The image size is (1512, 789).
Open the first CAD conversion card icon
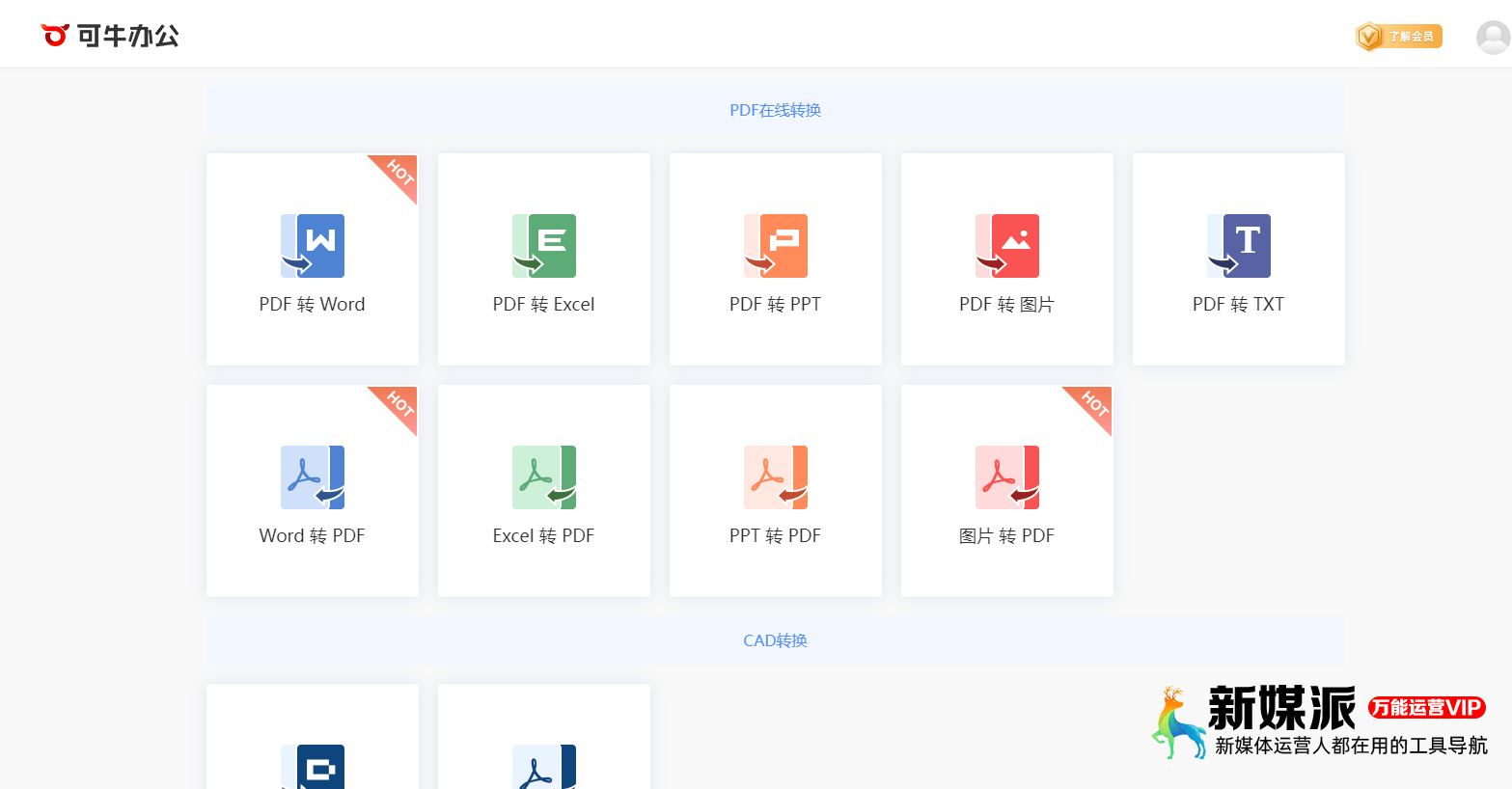(x=313, y=767)
